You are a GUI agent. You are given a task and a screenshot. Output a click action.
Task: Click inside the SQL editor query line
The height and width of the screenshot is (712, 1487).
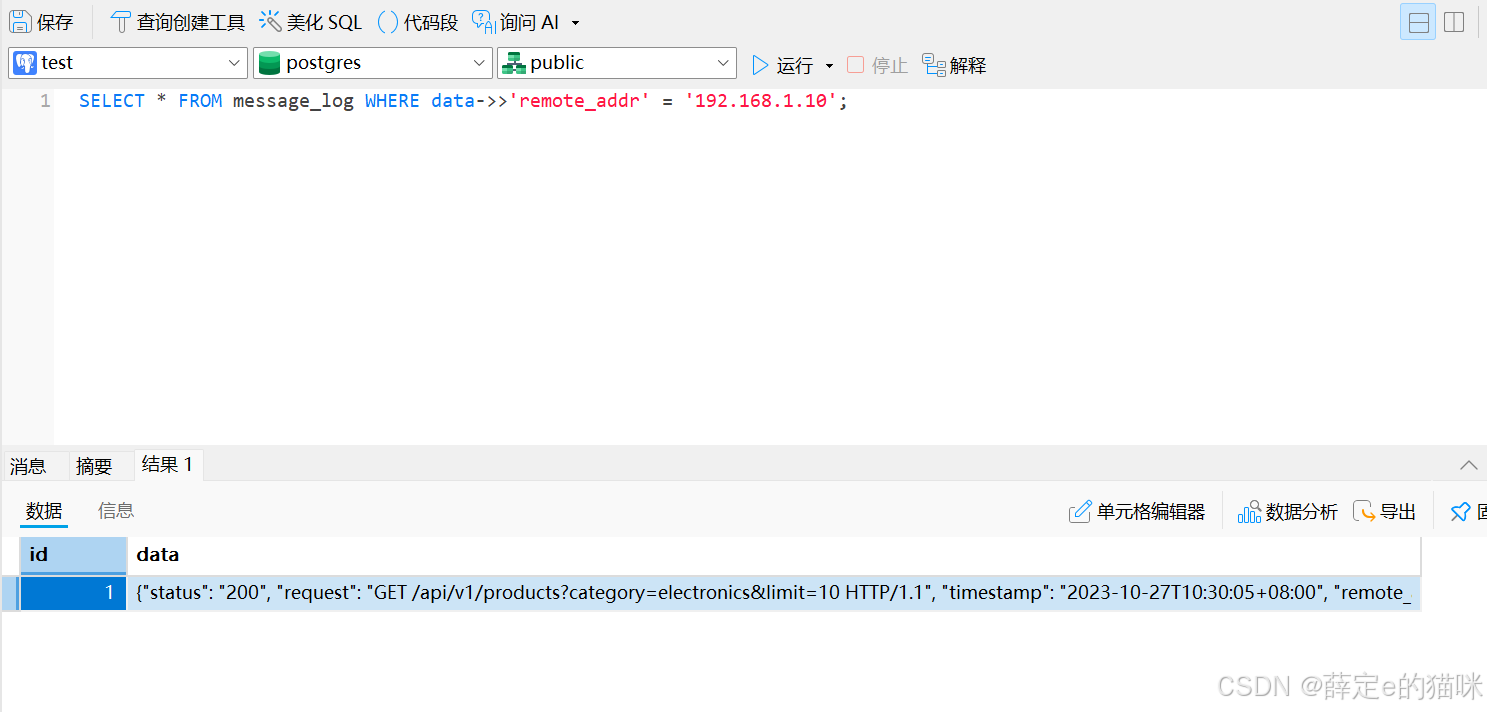tap(463, 101)
